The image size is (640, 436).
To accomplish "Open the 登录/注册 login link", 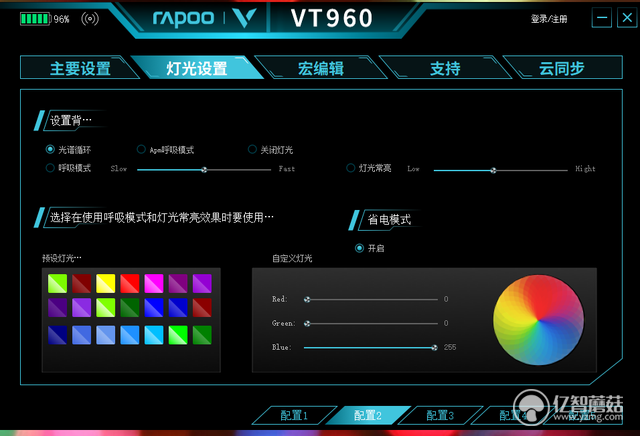I will 549,19.
